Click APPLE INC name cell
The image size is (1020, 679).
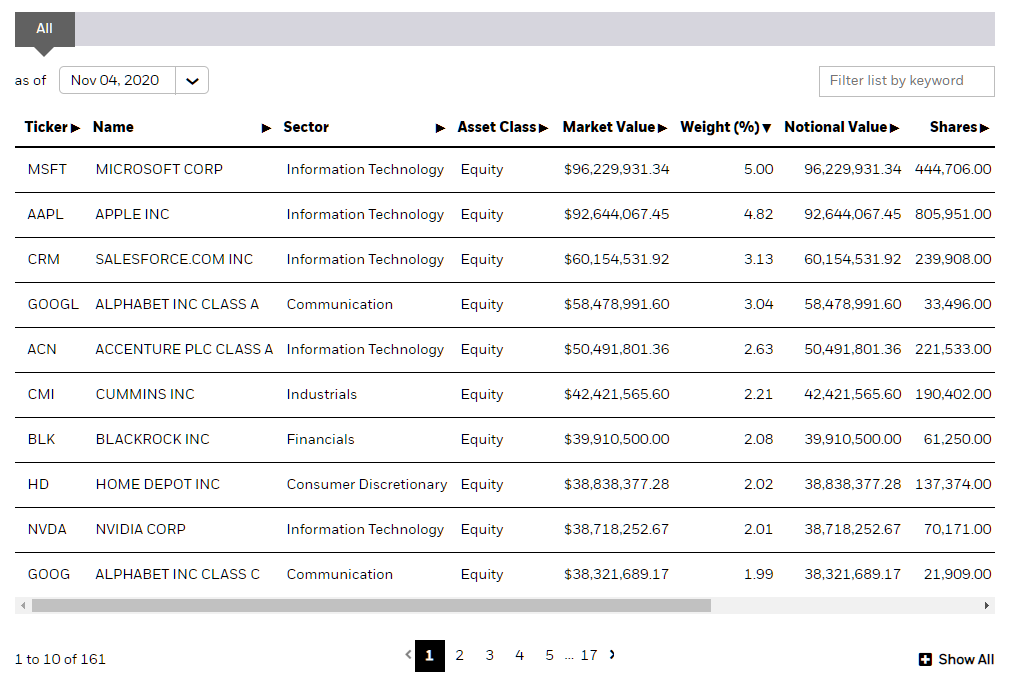(132, 214)
